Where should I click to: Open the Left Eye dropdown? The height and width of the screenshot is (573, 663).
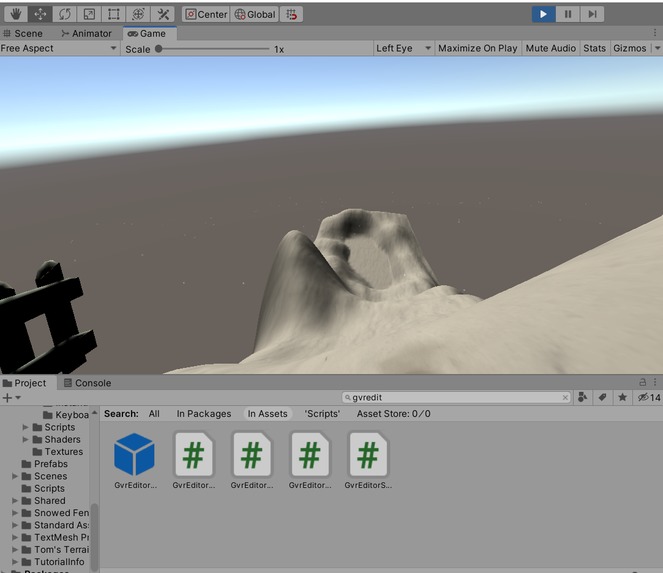coord(404,49)
